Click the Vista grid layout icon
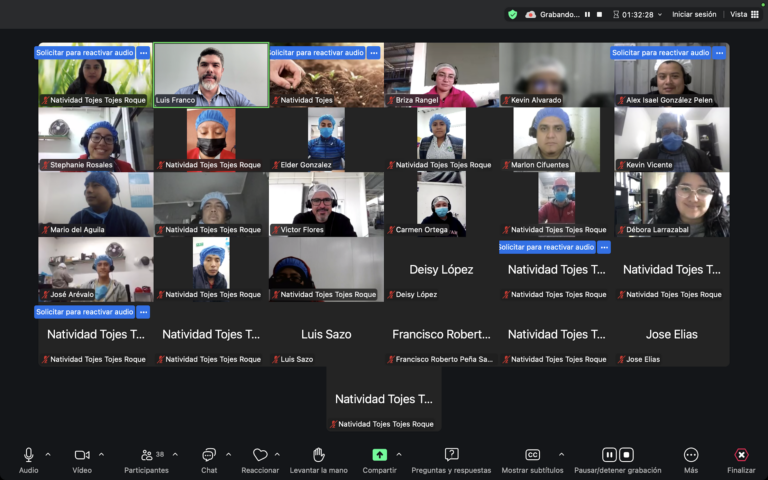The width and height of the screenshot is (768, 480). (x=755, y=15)
